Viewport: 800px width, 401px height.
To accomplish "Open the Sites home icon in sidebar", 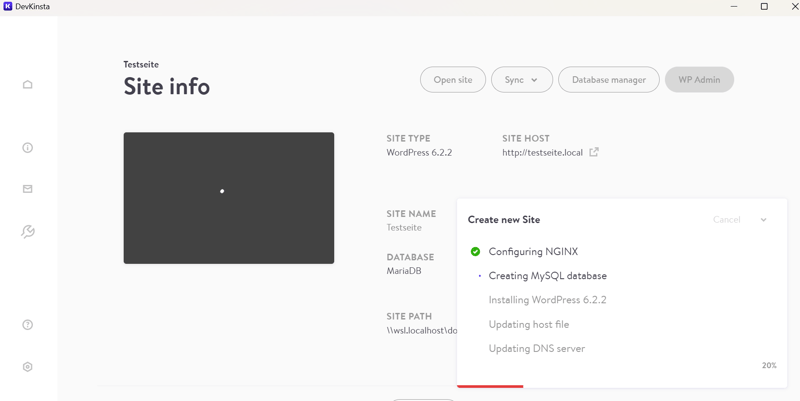I will tap(28, 85).
